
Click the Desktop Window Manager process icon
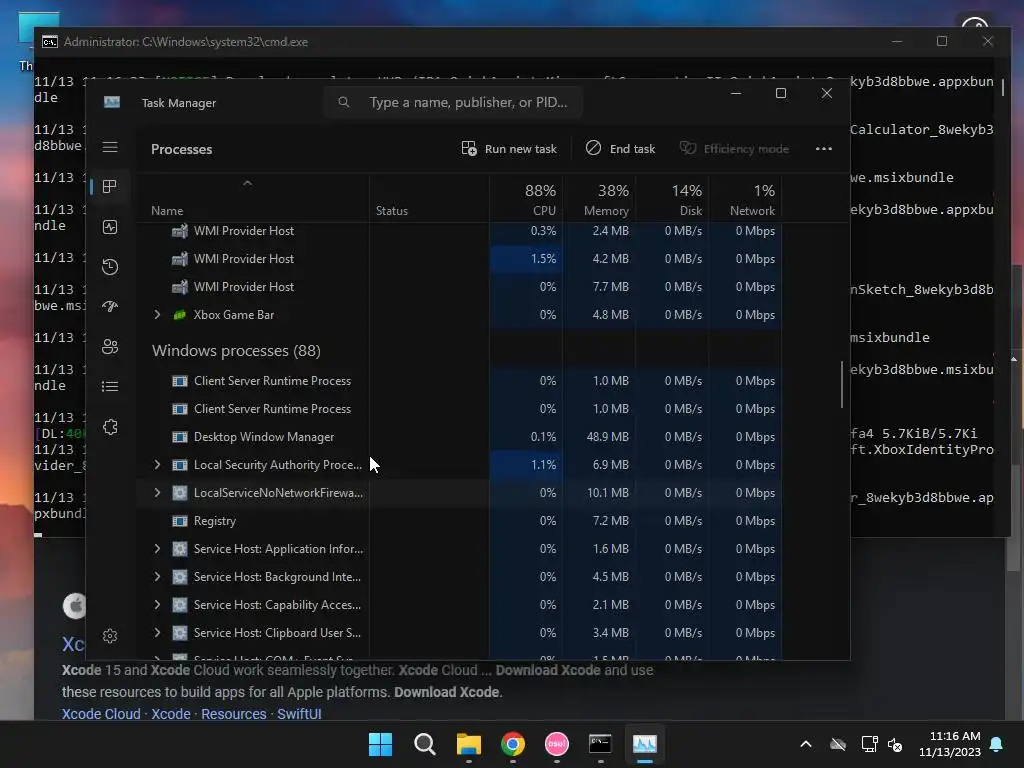coord(180,437)
